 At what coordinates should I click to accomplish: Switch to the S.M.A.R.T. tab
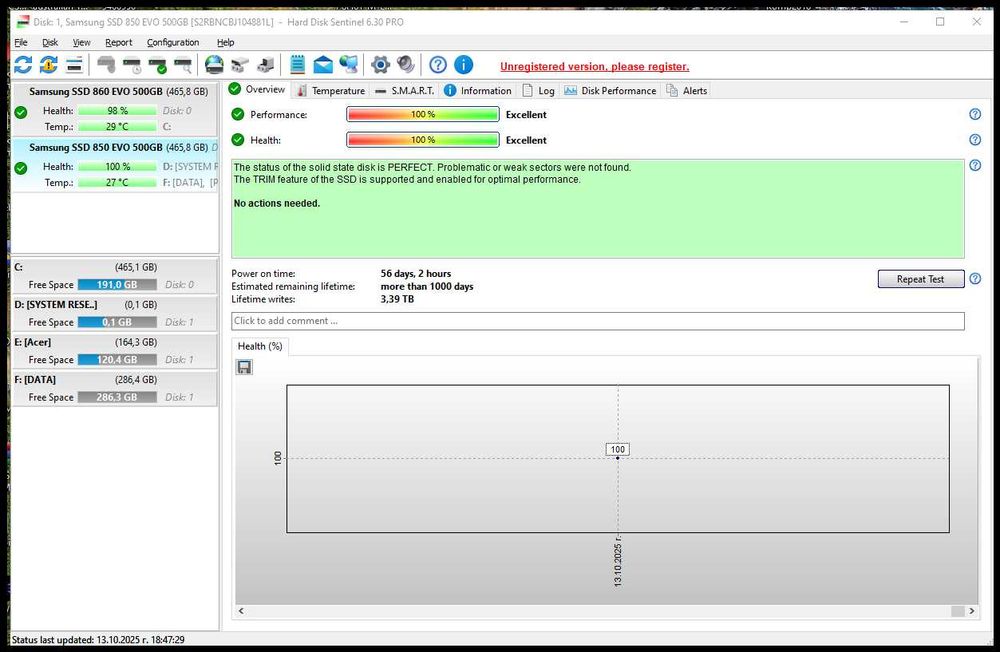[x=405, y=91]
